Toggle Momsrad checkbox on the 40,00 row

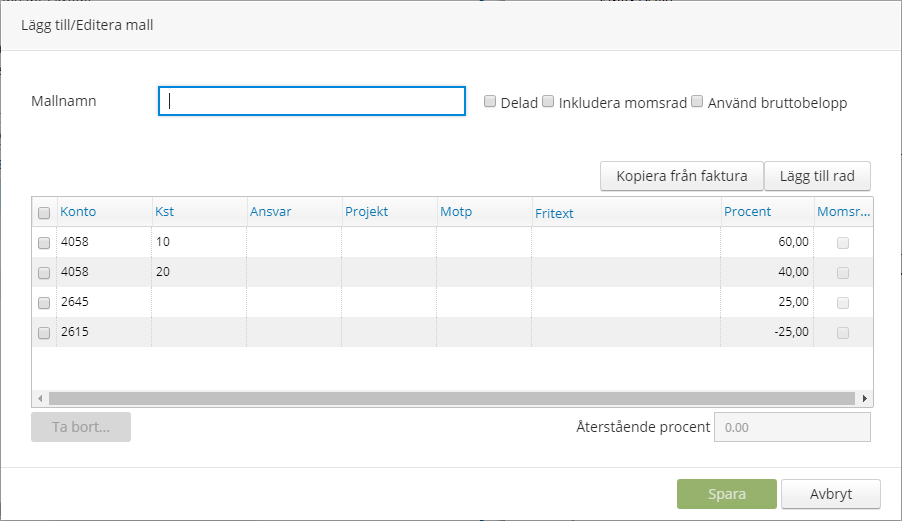[x=843, y=273]
